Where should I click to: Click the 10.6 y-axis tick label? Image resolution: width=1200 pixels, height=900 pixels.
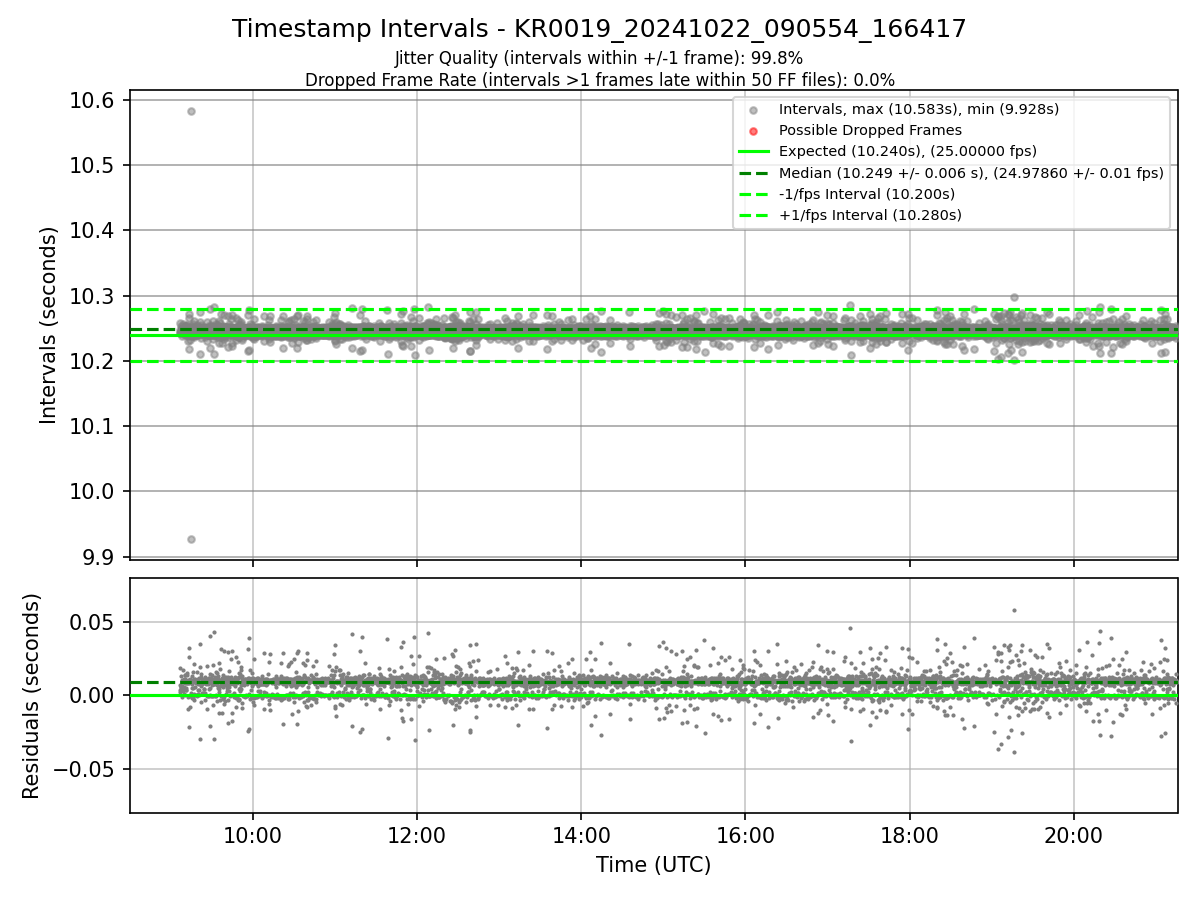[x=94, y=100]
